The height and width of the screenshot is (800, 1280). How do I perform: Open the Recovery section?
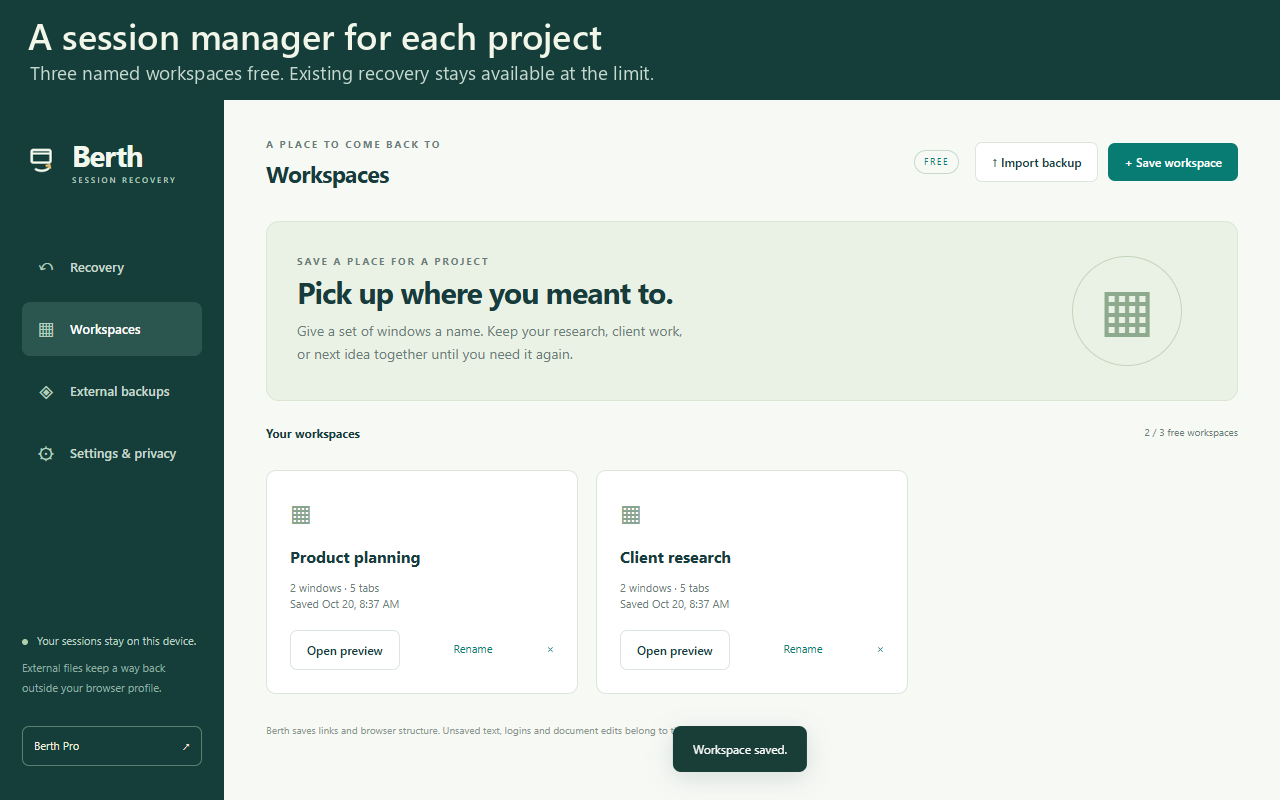(x=112, y=267)
